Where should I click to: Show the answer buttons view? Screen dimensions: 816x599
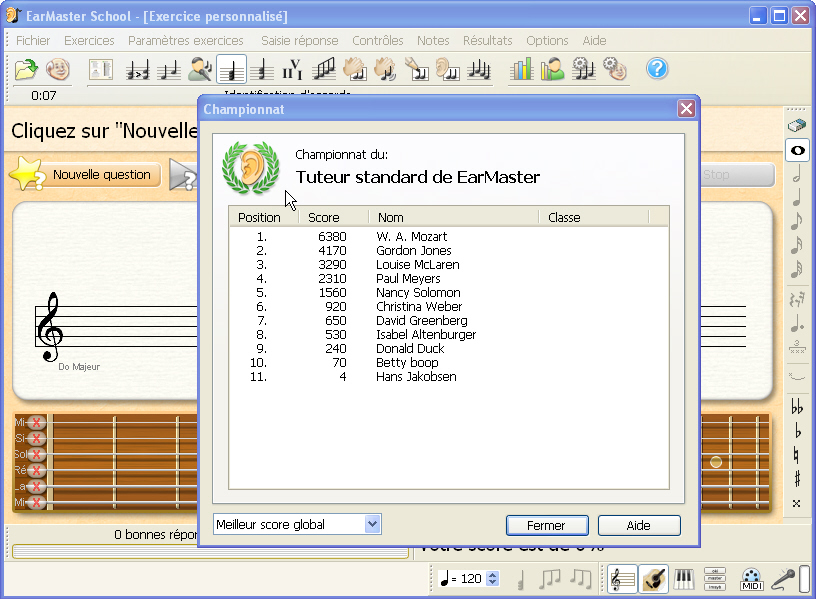715,579
